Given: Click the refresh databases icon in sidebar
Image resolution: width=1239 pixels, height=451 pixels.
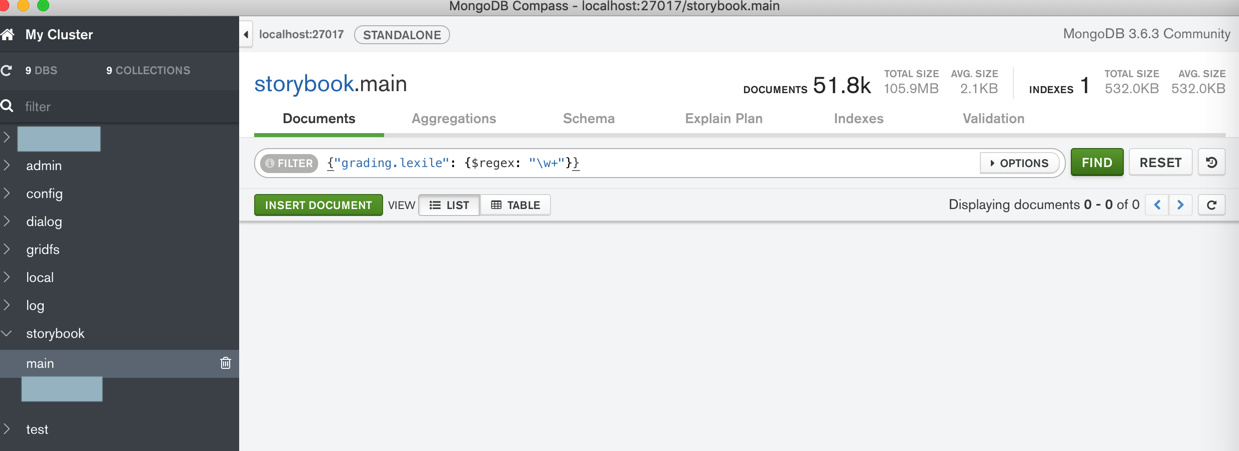Looking at the screenshot, I should click(x=7, y=71).
